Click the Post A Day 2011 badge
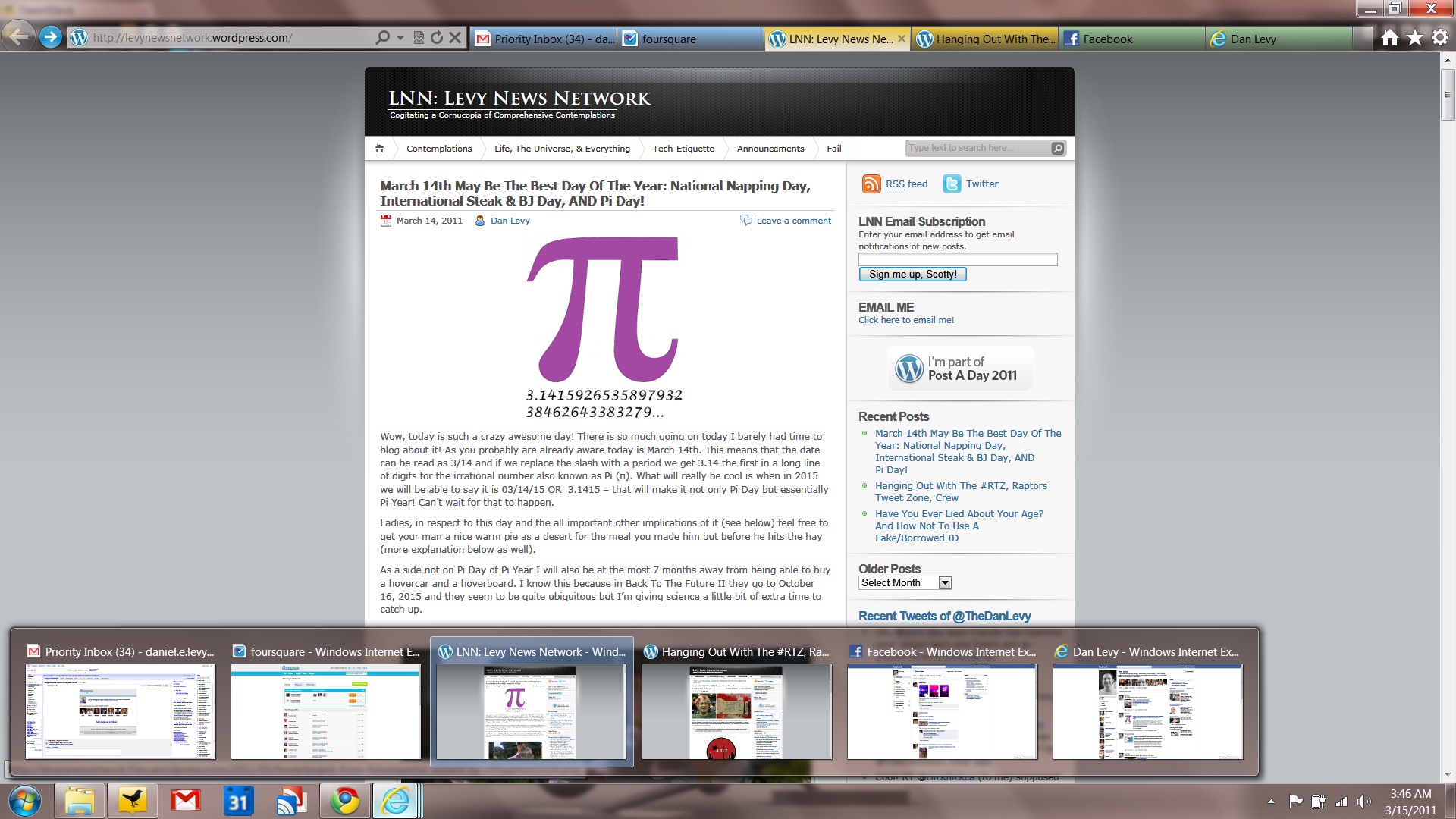 [x=960, y=369]
